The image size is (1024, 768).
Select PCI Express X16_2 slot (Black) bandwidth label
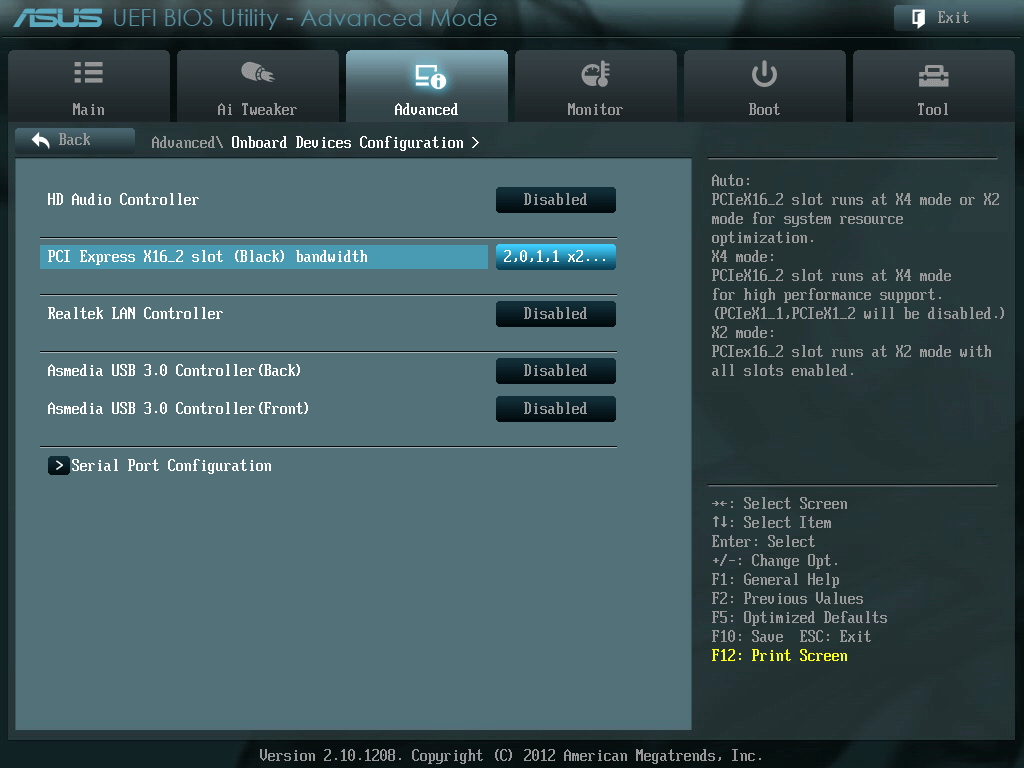(207, 257)
